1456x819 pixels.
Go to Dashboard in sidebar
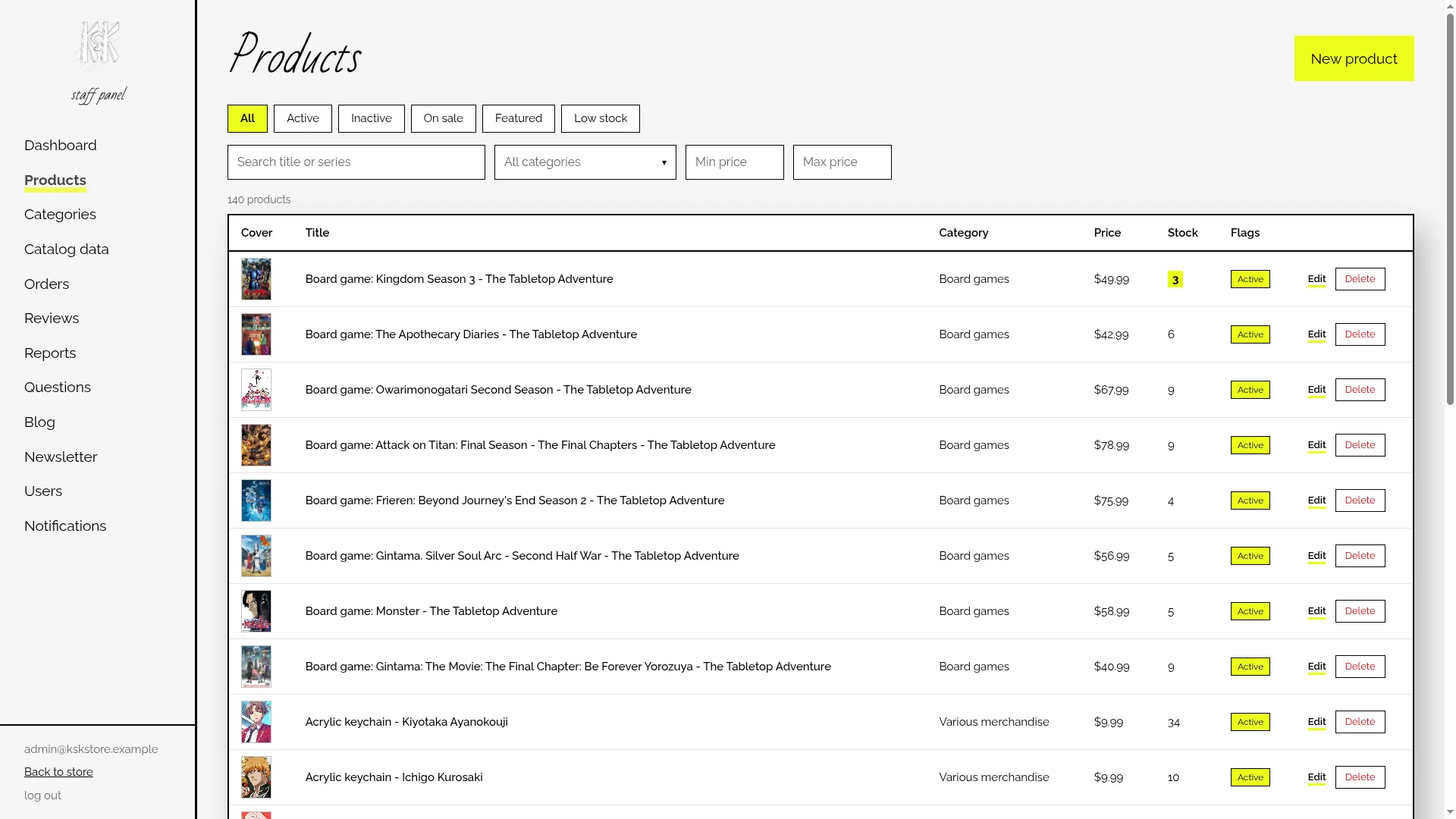point(61,146)
